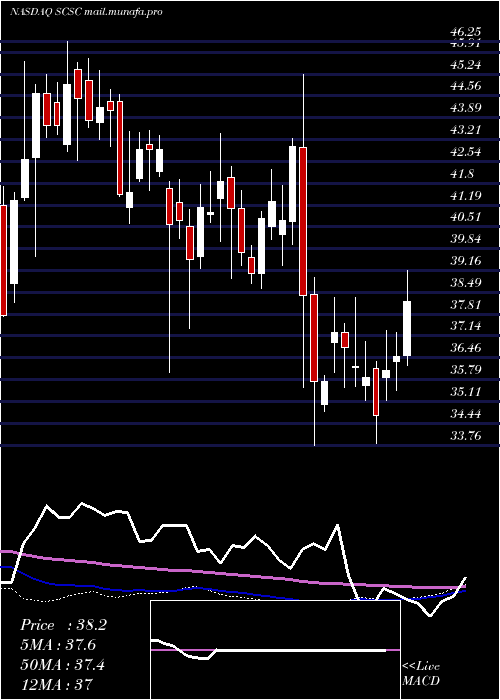This screenshot has height=700, width=500.
Task: Click the NASDAQ SCSC mail.munafa.pro title text
Action: pos(86,12)
